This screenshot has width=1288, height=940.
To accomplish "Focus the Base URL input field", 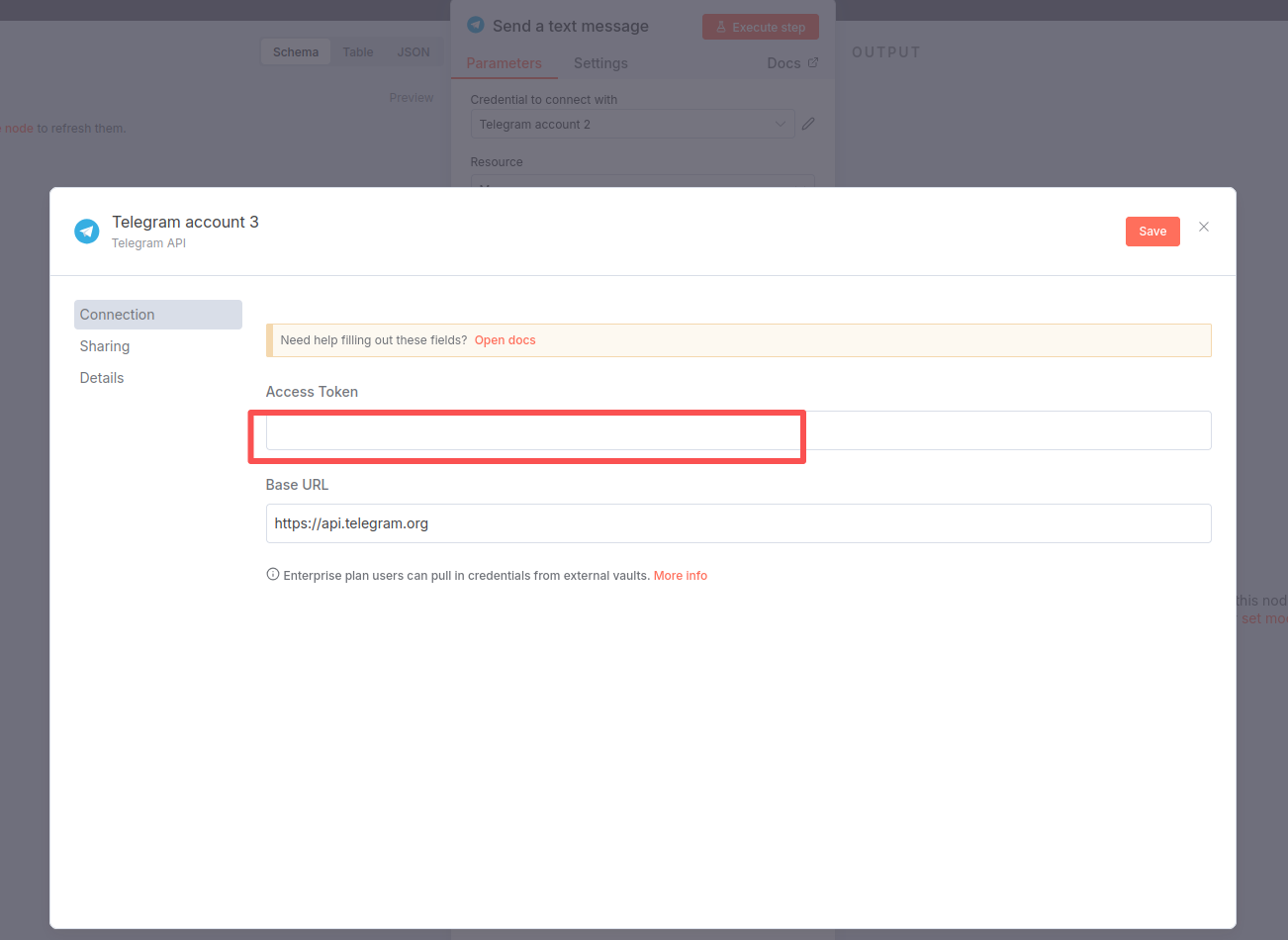I will click(737, 523).
